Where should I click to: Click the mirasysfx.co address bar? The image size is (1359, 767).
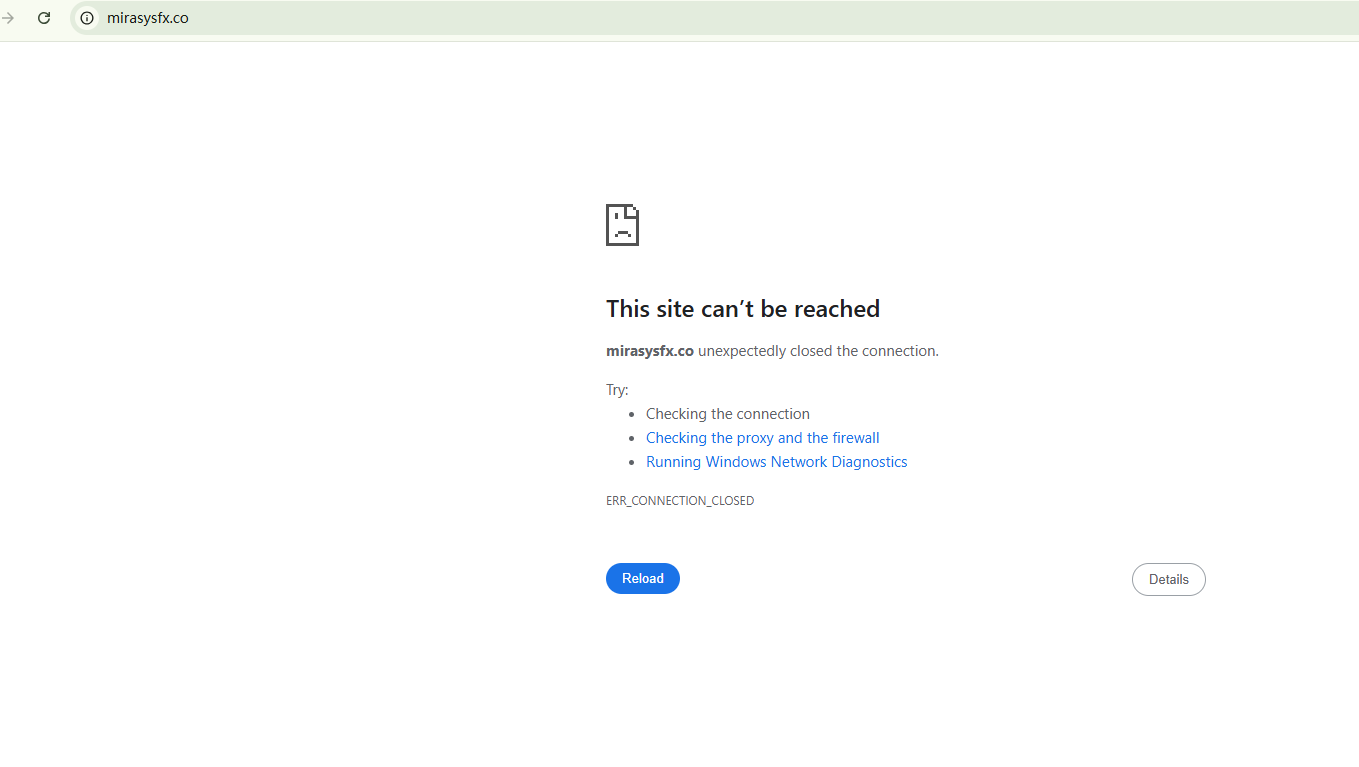[x=714, y=18]
